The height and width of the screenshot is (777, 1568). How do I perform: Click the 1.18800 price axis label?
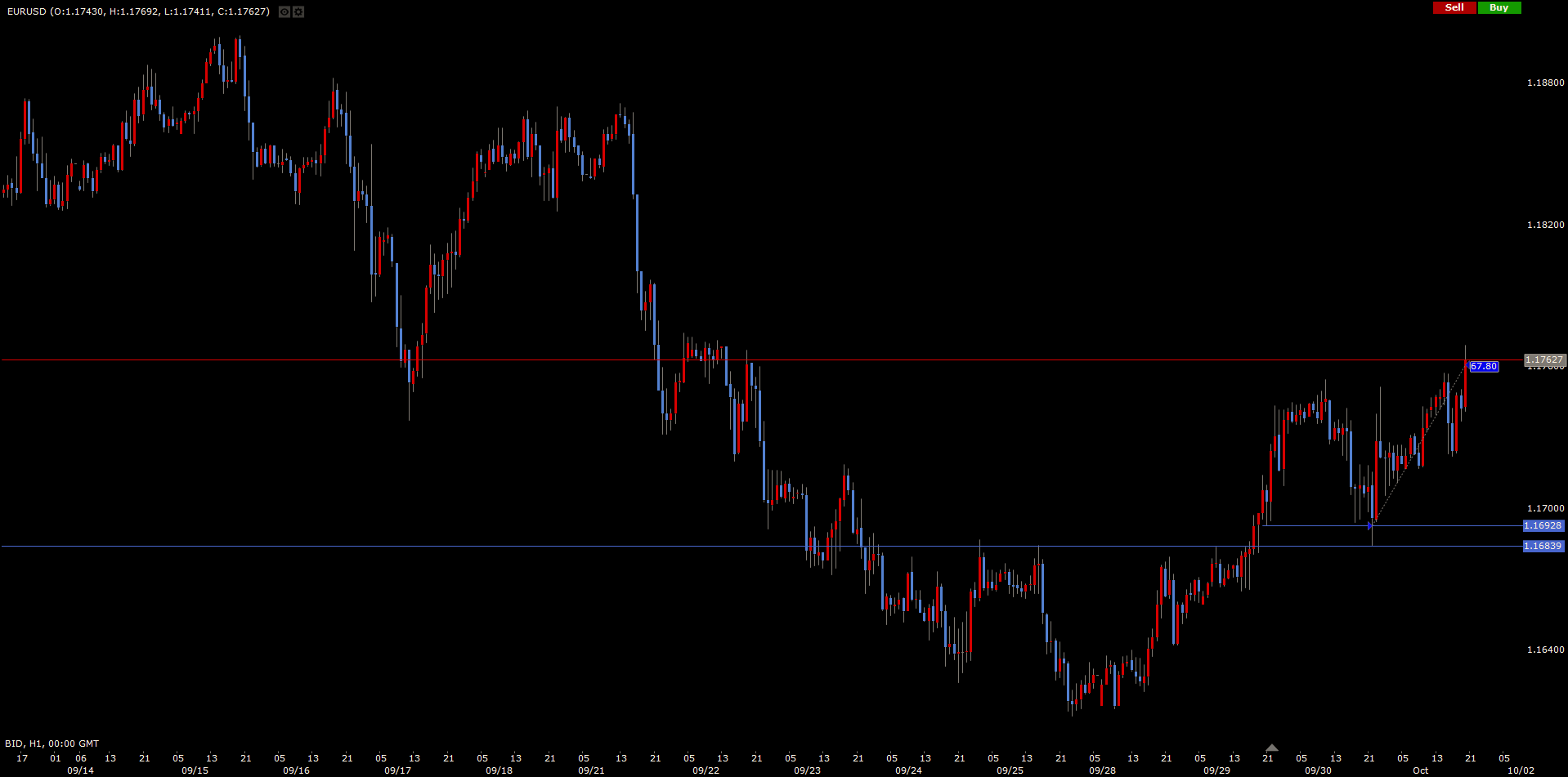[x=1545, y=83]
